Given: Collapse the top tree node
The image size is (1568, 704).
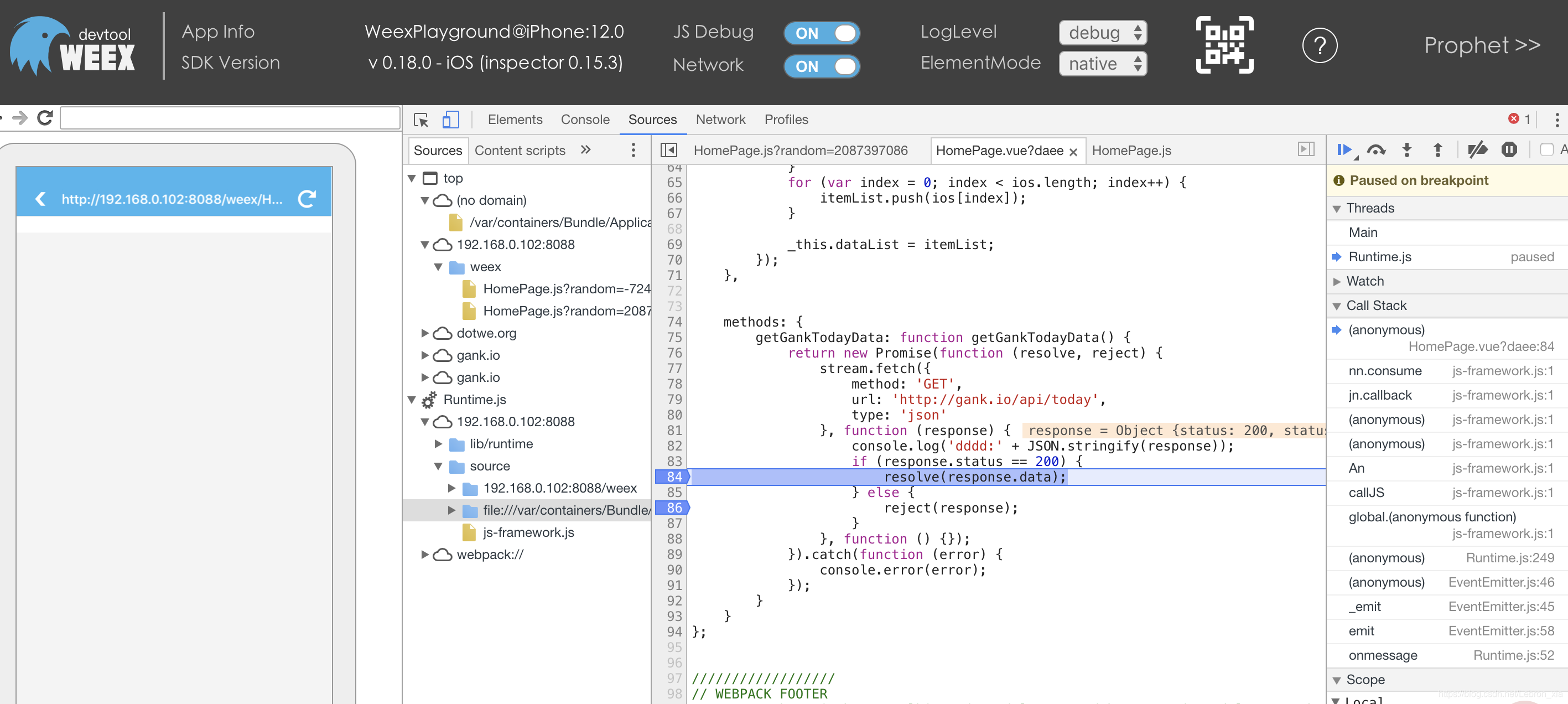Looking at the screenshot, I should pyautogui.click(x=412, y=178).
